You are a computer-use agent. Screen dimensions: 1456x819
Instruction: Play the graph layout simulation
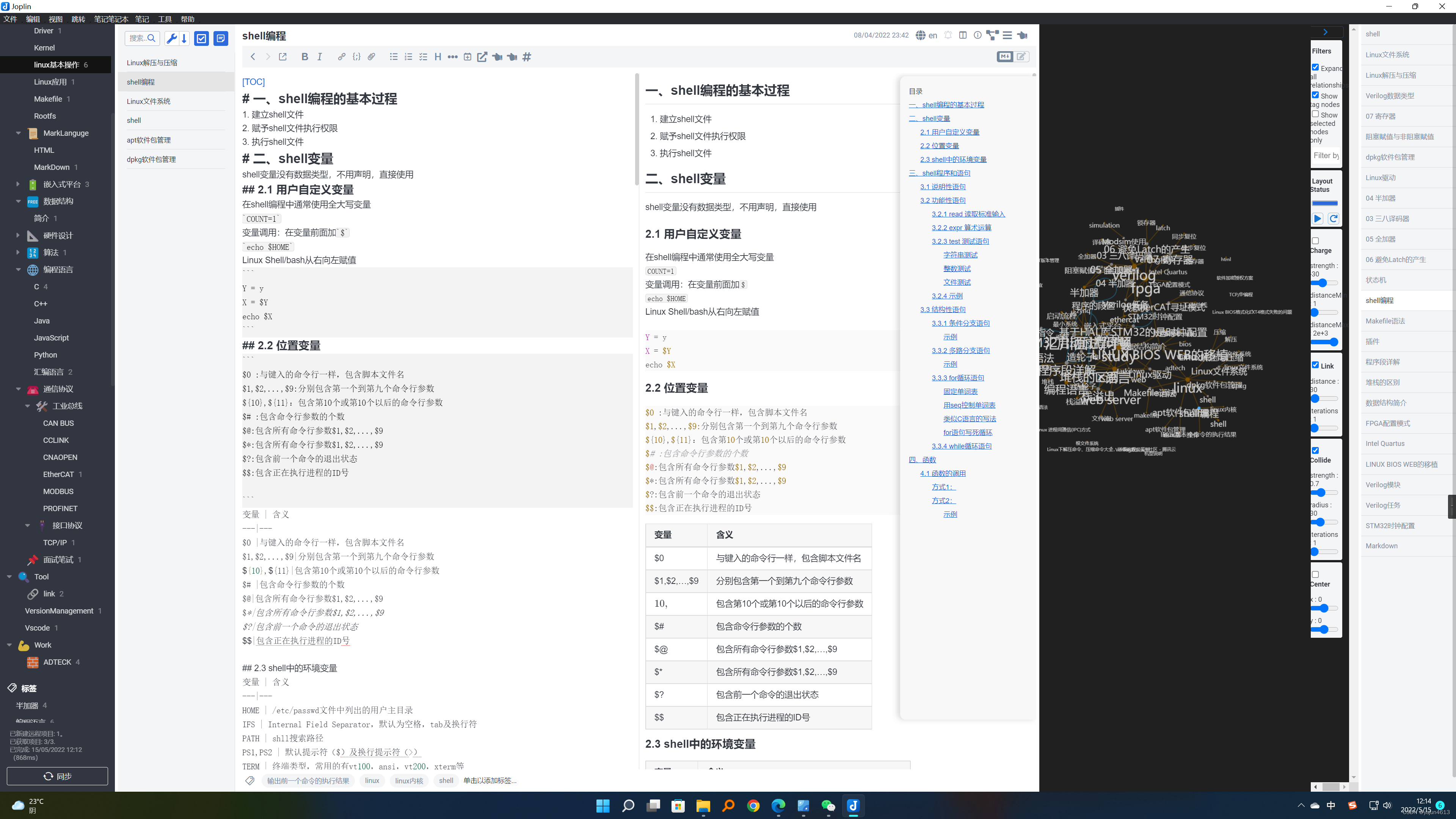(x=1318, y=219)
